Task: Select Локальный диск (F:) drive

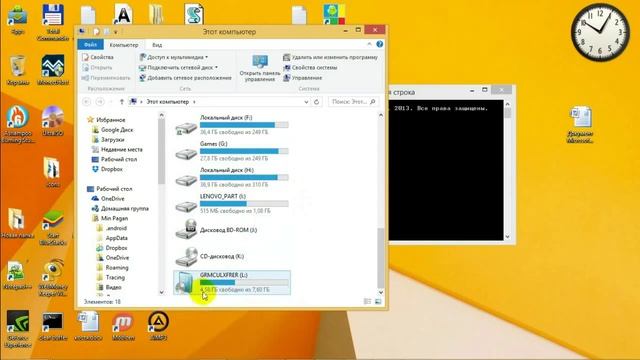Action: pyautogui.click(x=232, y=125)
